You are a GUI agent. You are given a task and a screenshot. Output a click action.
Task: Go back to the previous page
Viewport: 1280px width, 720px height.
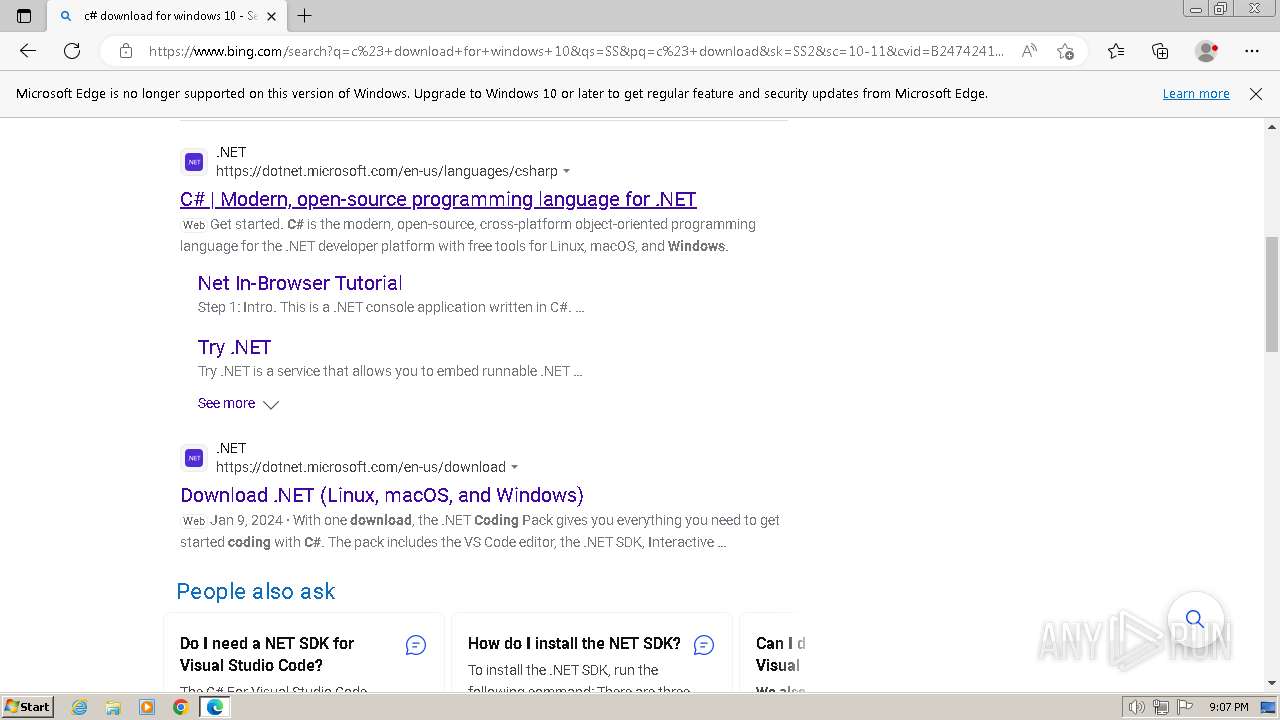[x=28, y=51]
